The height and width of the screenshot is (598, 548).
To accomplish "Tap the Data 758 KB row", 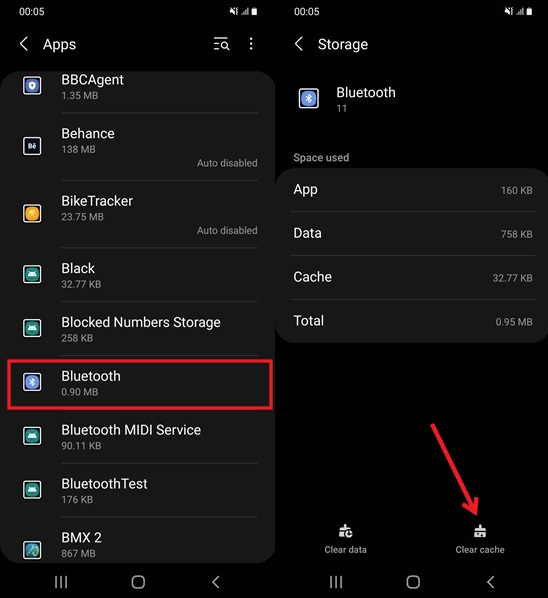I will 413,233.
